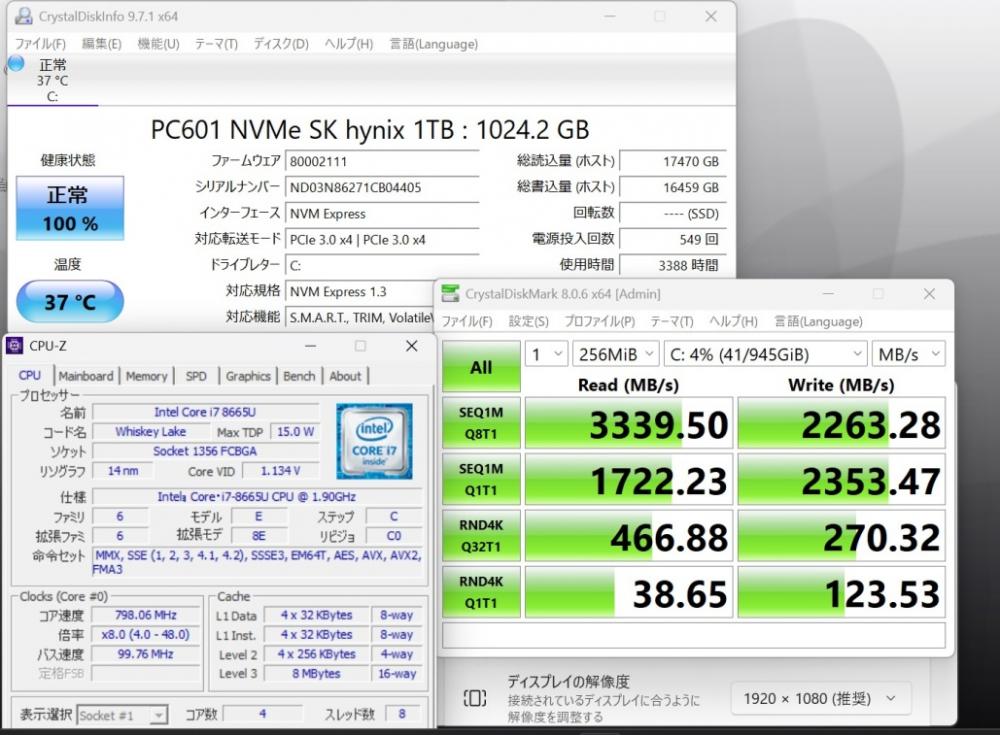Switch to Bench tab in CPU-Z

pyautogui.click(x=299, y=376)
